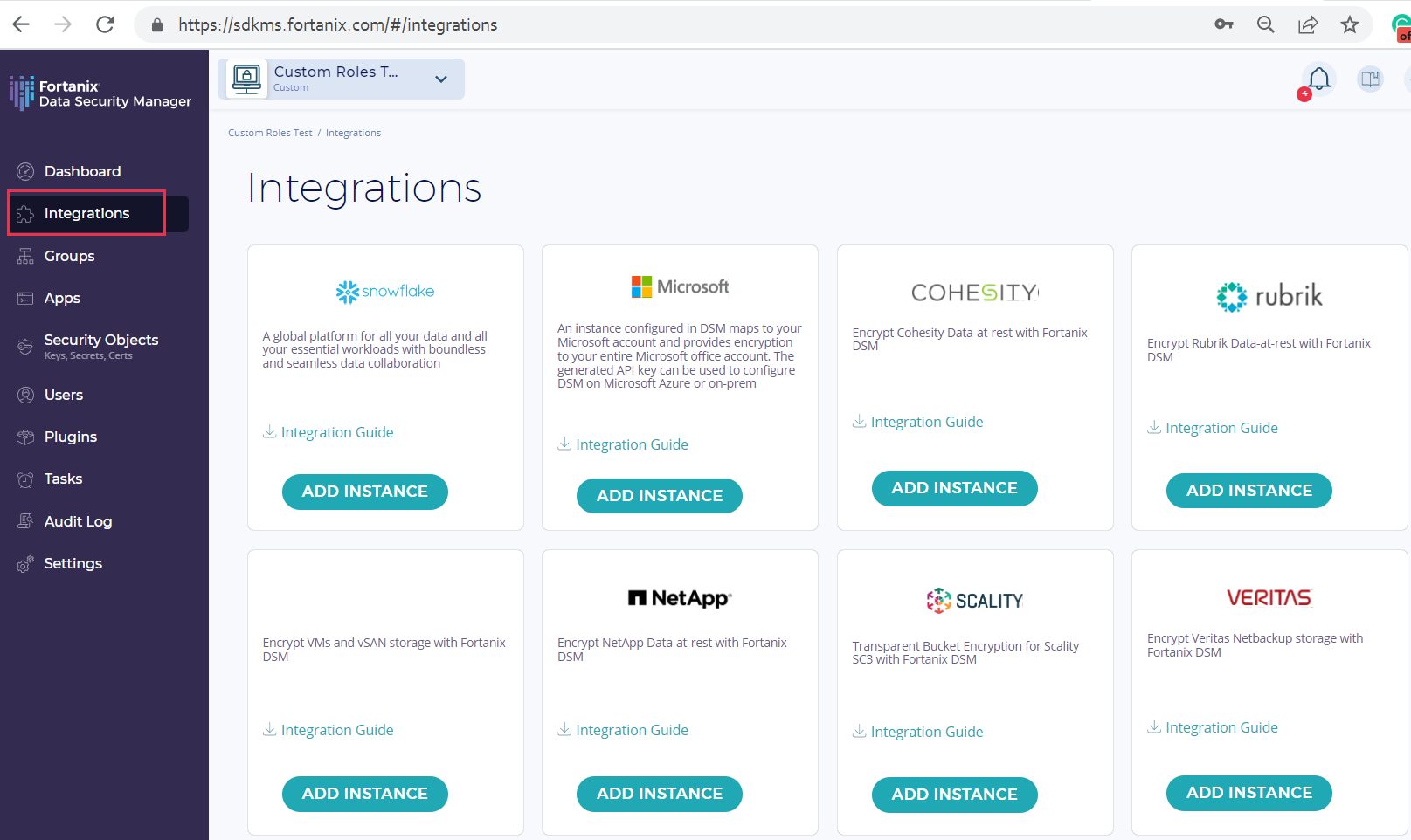Select Plugins in the sidebar

pos(70,437)
